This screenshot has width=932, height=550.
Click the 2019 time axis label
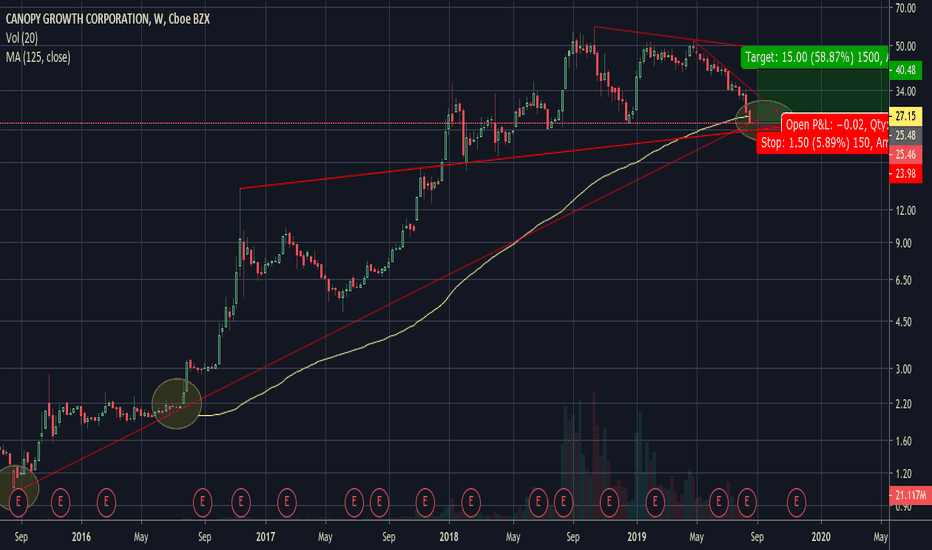click(637, 537)
